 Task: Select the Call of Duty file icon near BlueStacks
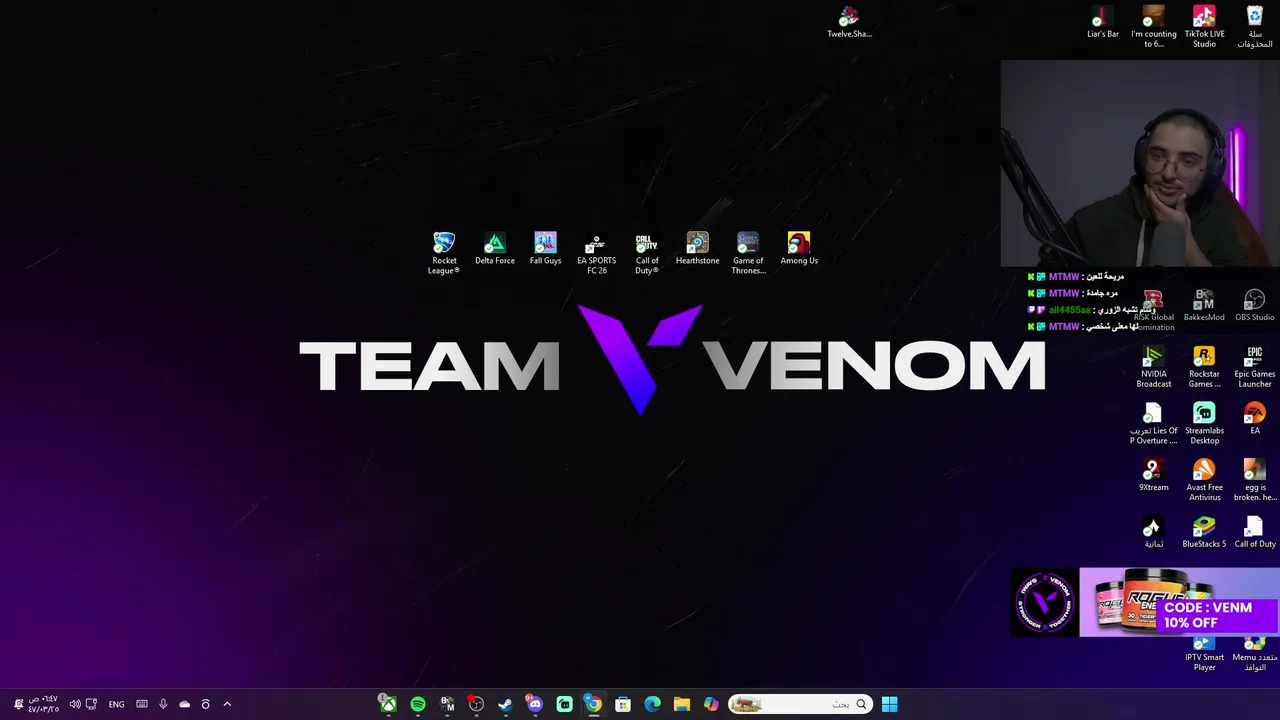click(x=1254, y=532)
